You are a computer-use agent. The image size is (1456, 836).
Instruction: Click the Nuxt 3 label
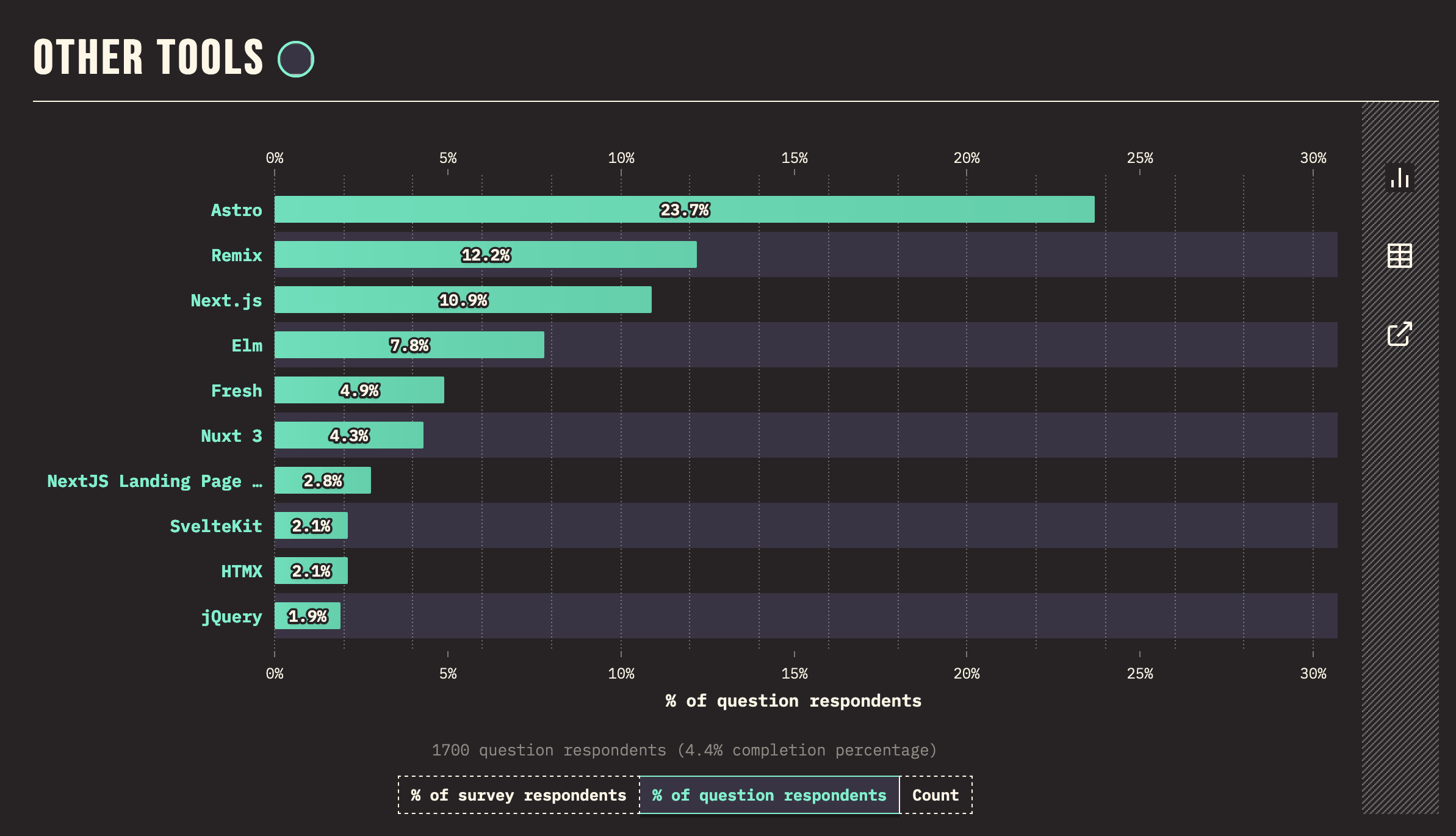[232, 436]
